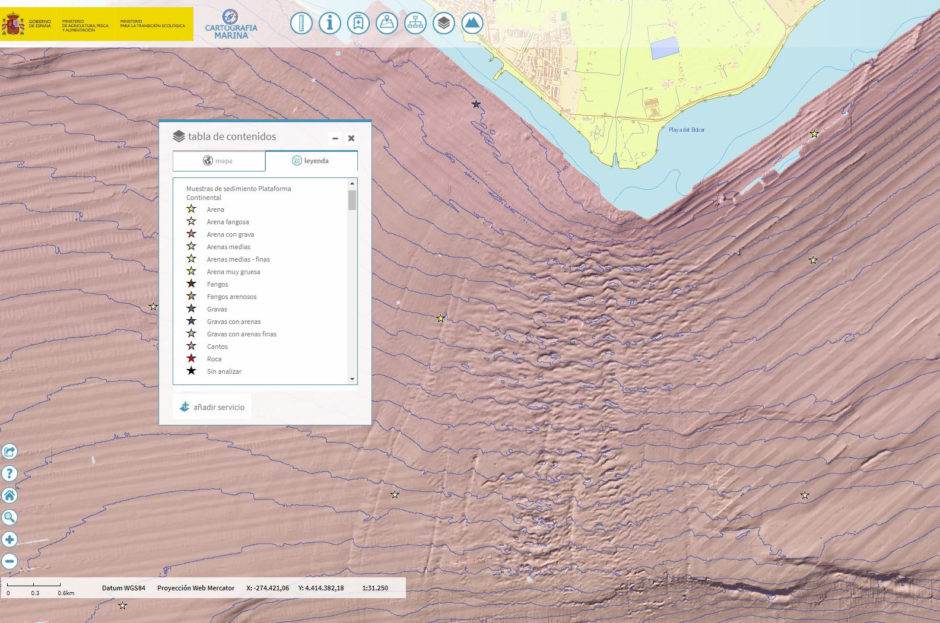Switch to the mapa tab
940x623 pixels.
click(x=218, y=161)
